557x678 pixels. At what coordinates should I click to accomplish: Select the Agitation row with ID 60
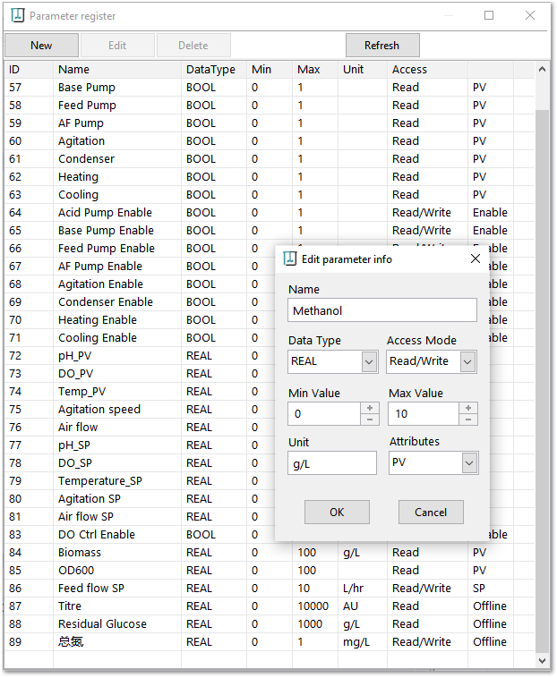[x=270, y=141]
